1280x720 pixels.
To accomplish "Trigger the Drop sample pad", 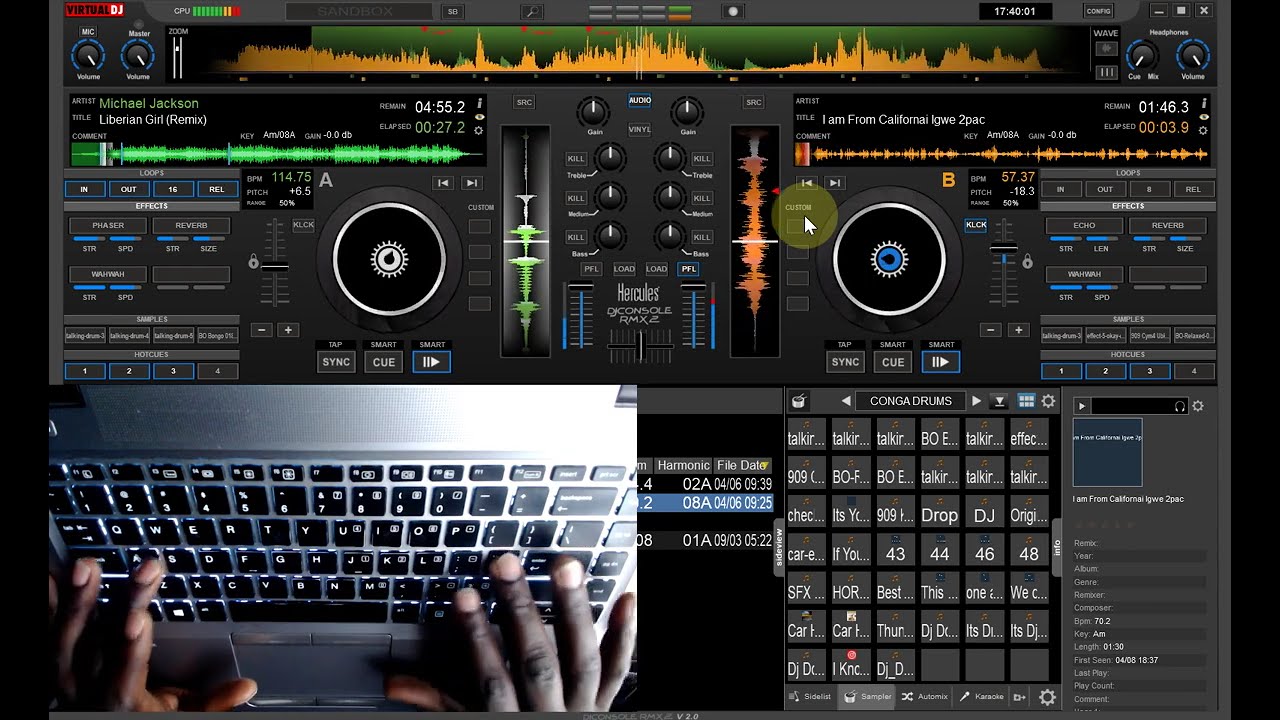I will click(x=939, y=511).
